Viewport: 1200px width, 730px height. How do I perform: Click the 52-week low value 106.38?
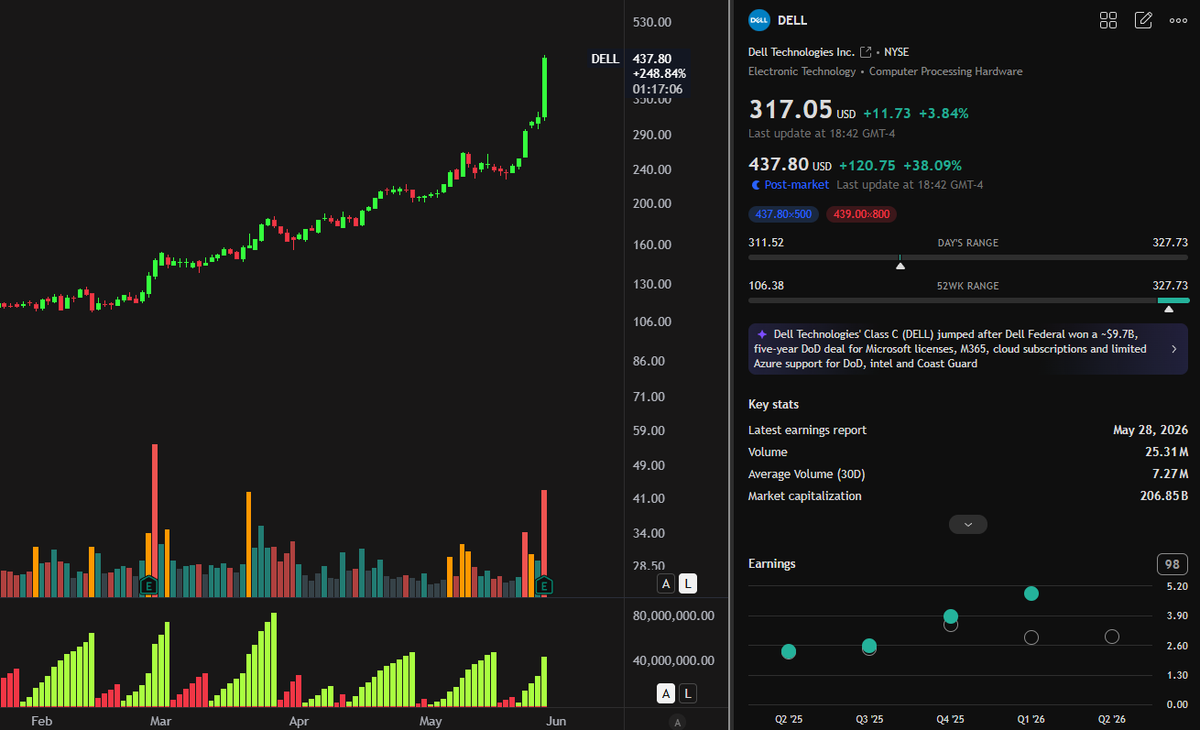click(x=766, y=286)
